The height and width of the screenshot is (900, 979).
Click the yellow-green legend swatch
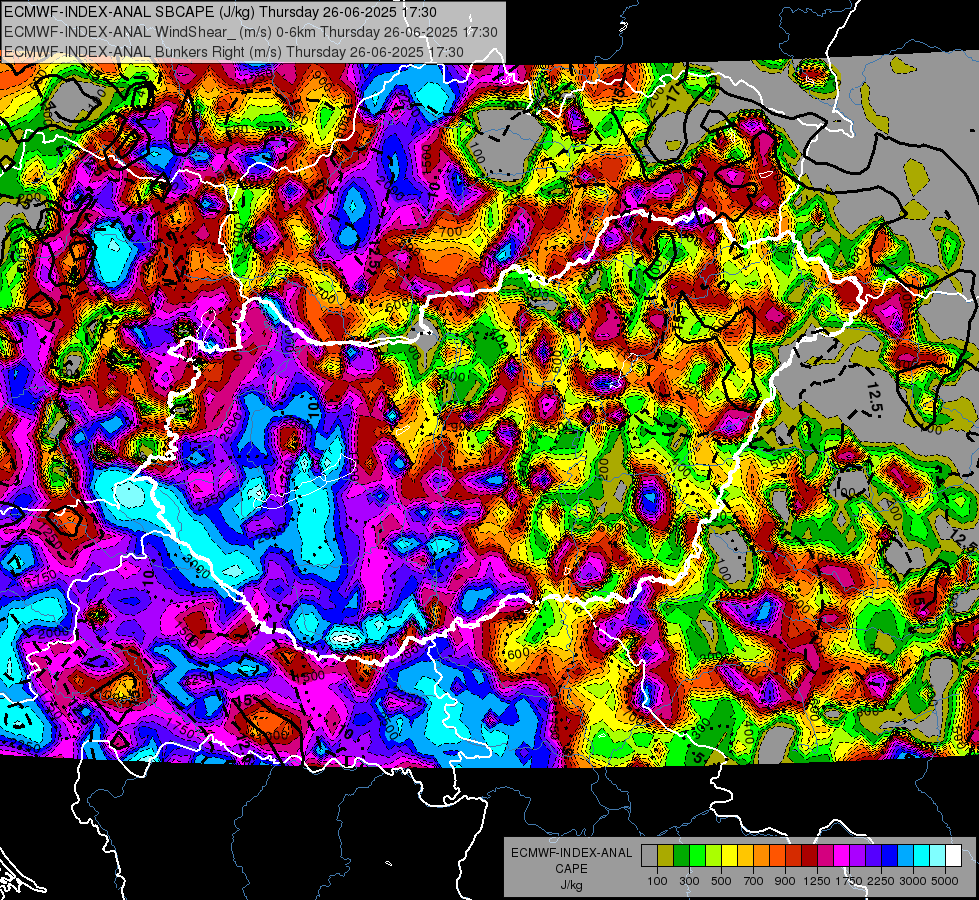pyautogui.click(x=713, y=855)
